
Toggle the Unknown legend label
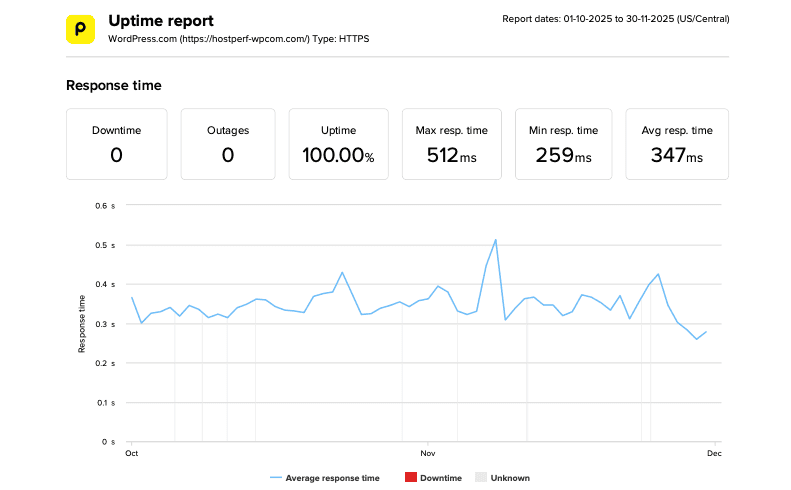[510, 478]
